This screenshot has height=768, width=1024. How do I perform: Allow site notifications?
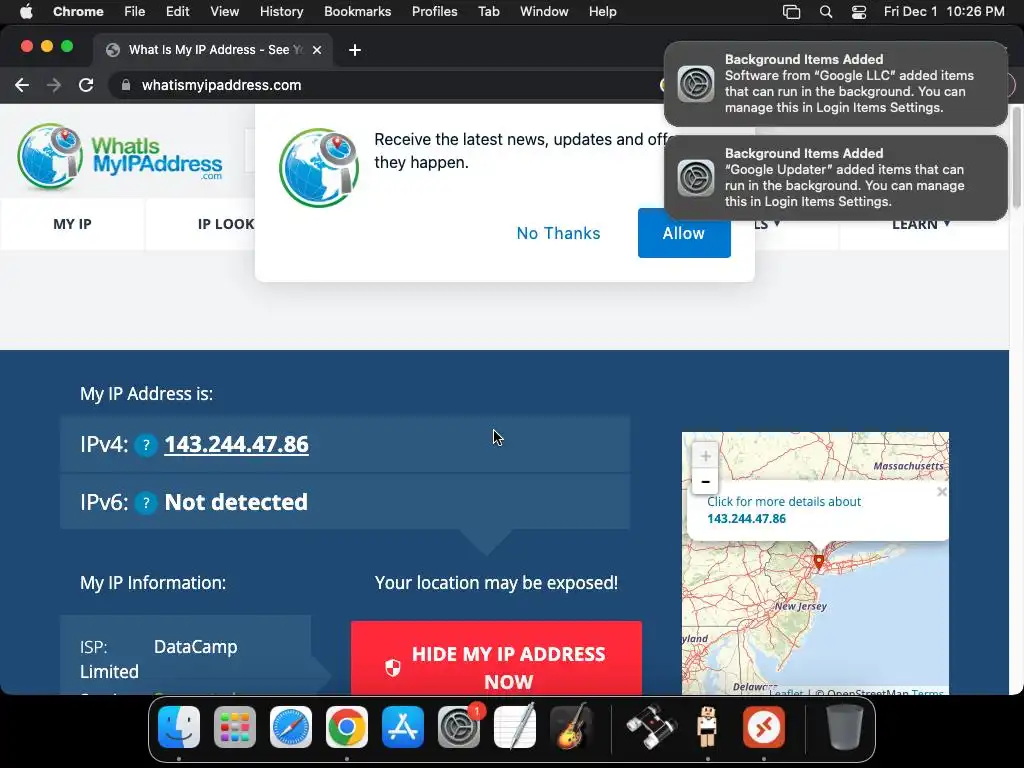[x=684, y=233]
